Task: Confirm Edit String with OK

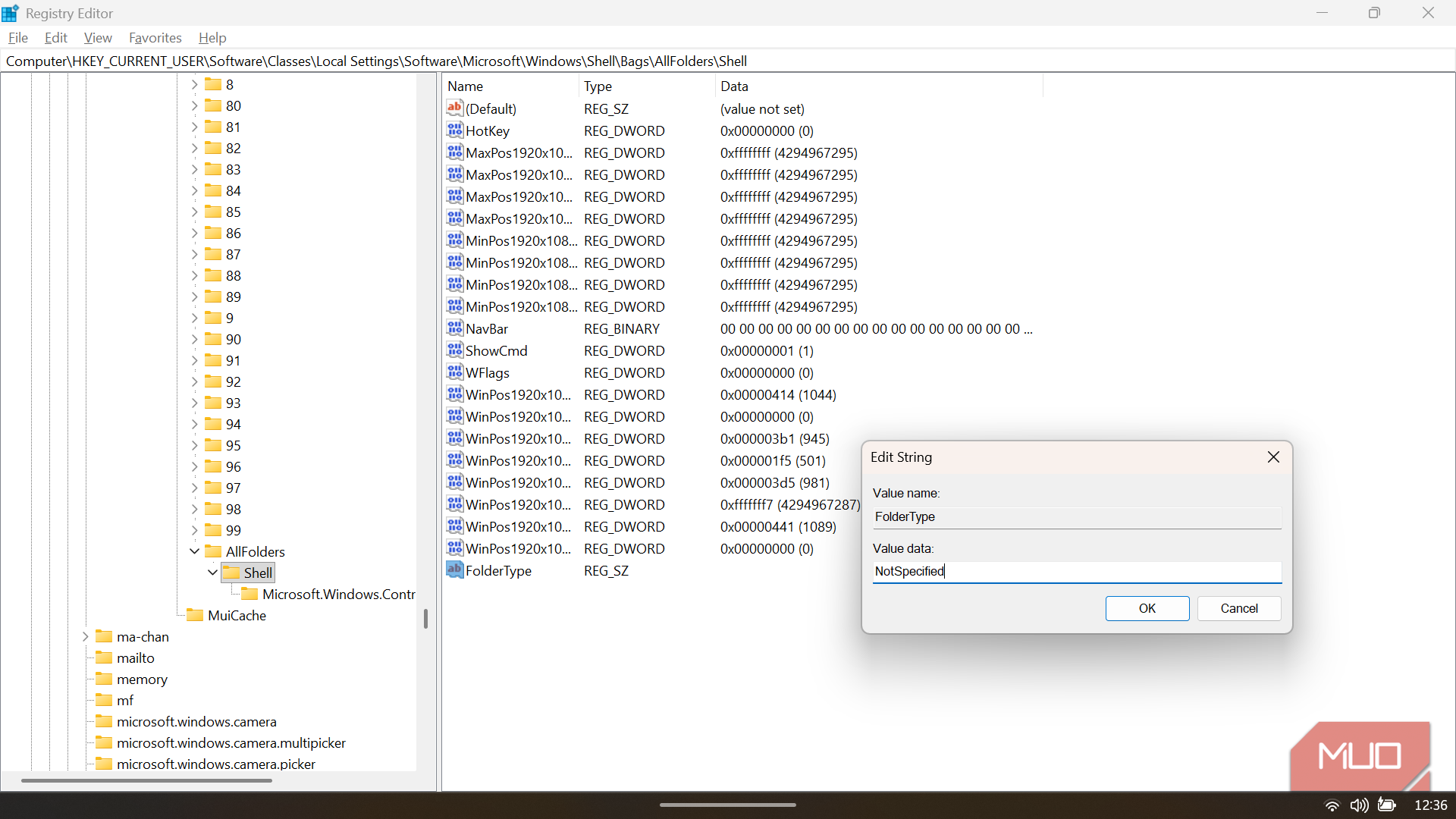Action: coord(1147,608)
